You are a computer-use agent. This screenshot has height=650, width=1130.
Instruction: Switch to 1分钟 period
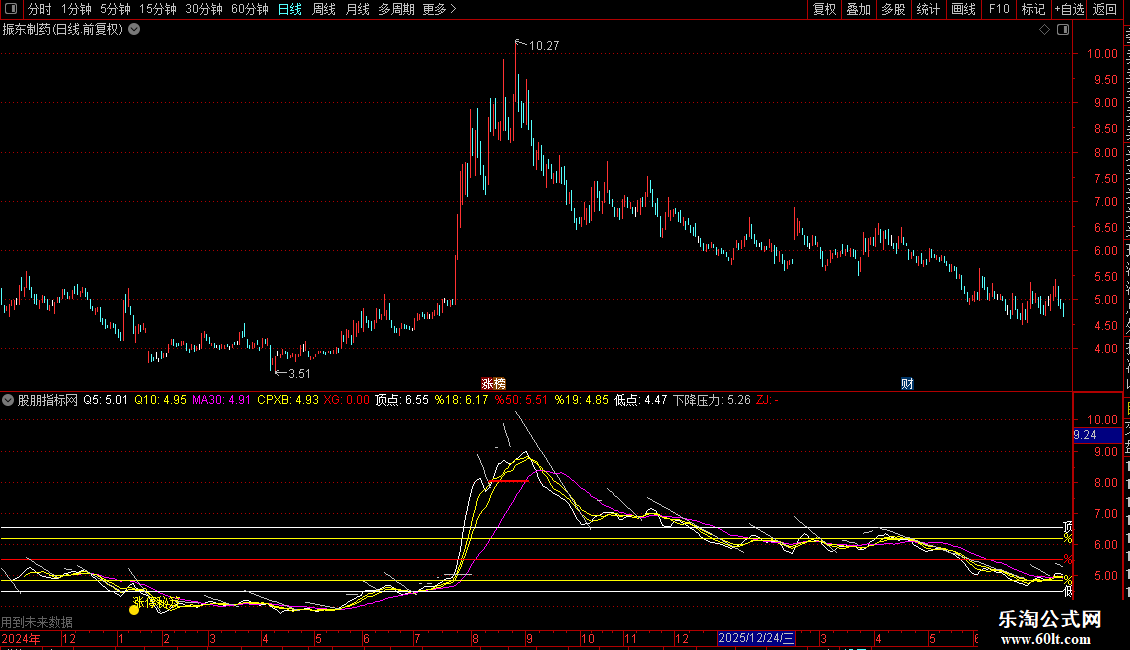[76, 9]
